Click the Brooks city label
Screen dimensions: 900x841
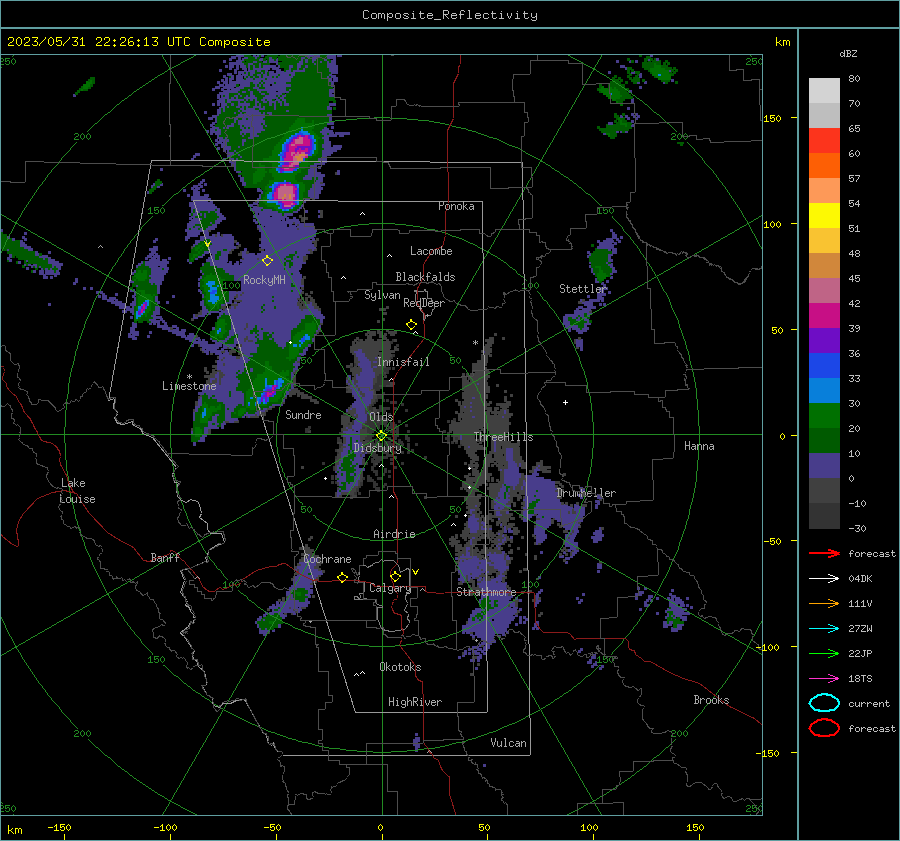point(711,700)
